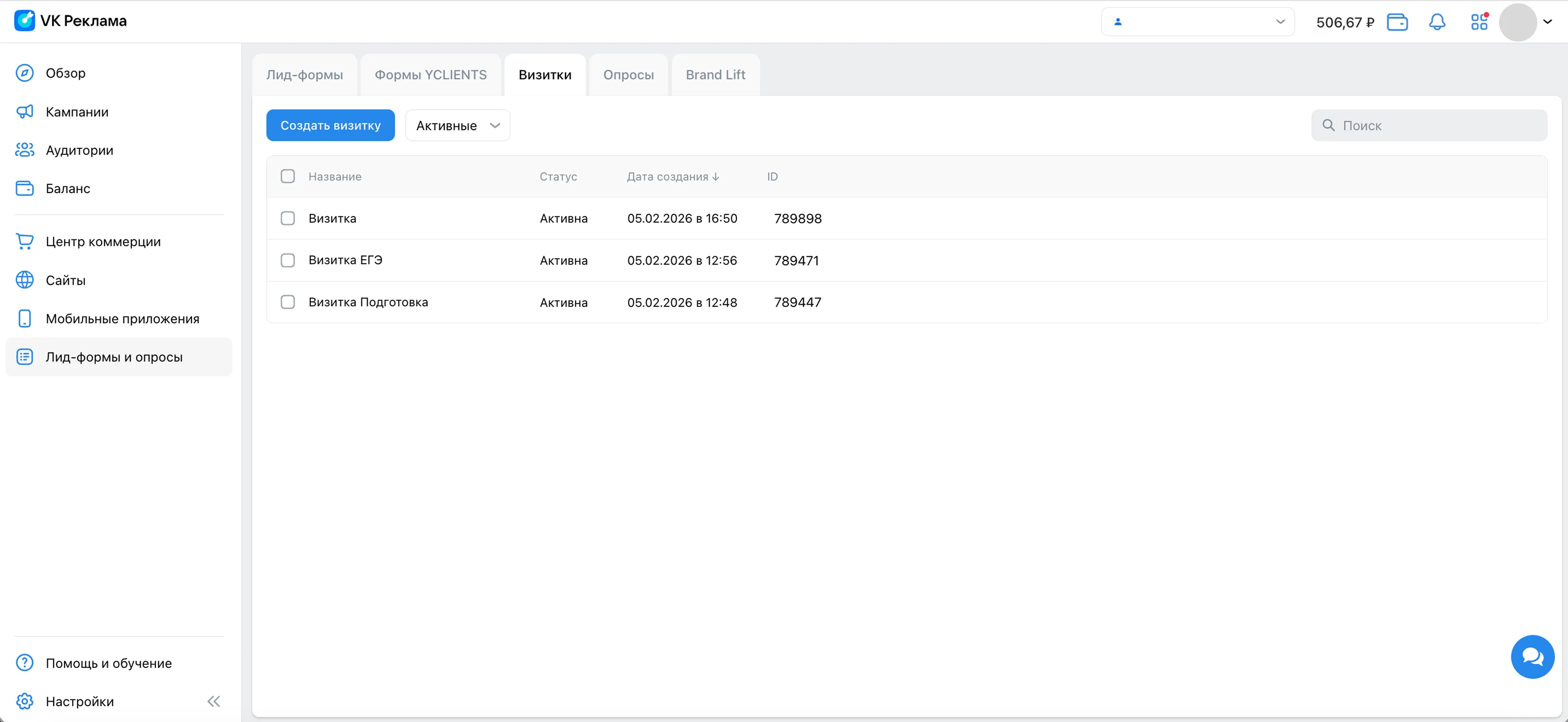This screenshot has height=722, width=1568.
Task: Click the Настройки gear icon
Action: (x=24, y=701)
